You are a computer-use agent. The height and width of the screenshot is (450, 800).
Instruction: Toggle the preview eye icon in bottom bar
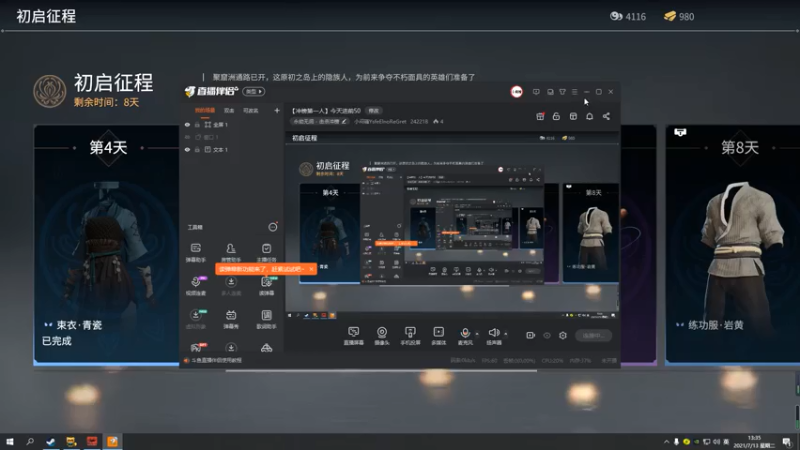click(x=547, y=335)
